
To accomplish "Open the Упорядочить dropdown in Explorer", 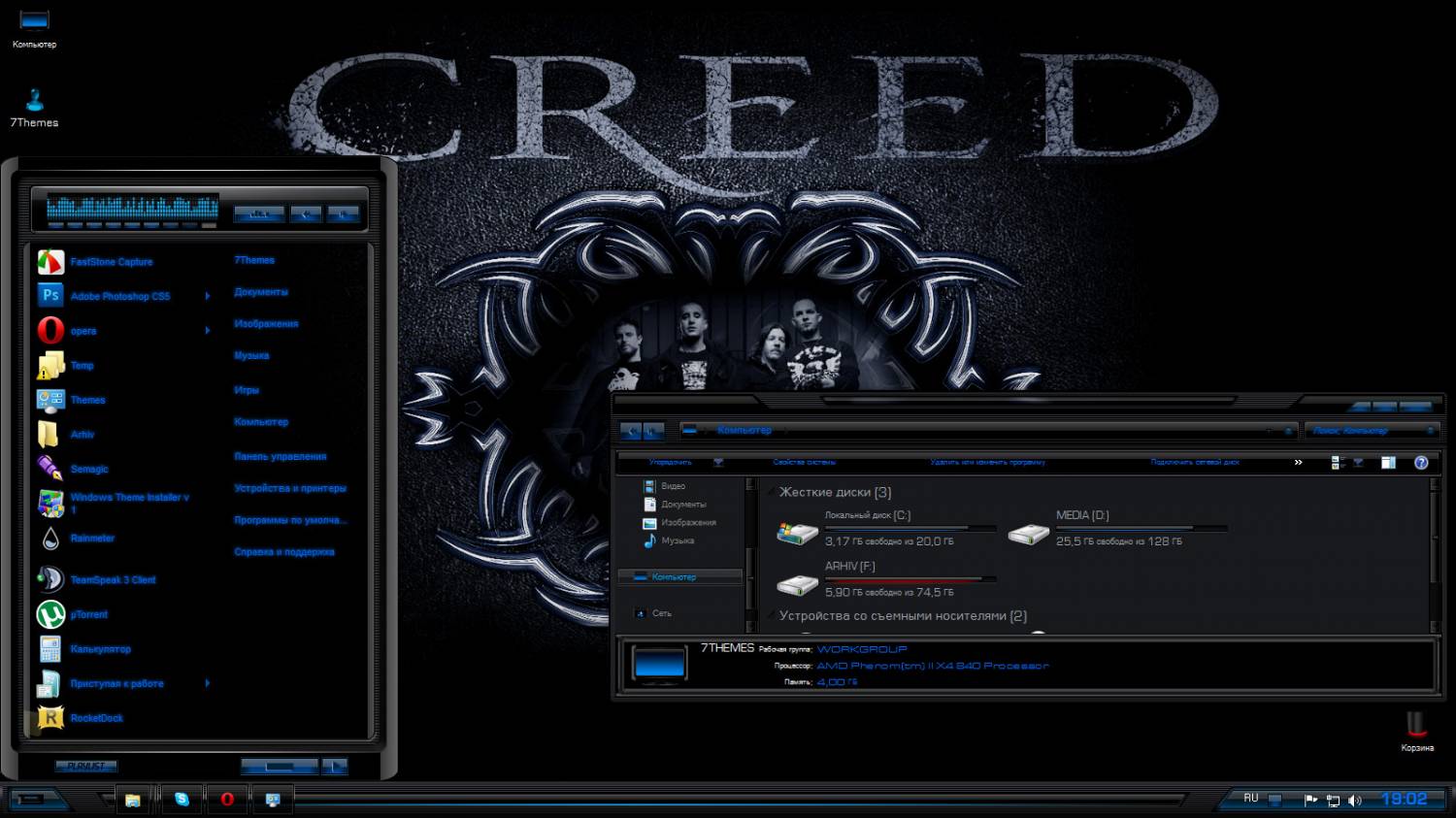I will pyautogui.click(x=685, y=463).
